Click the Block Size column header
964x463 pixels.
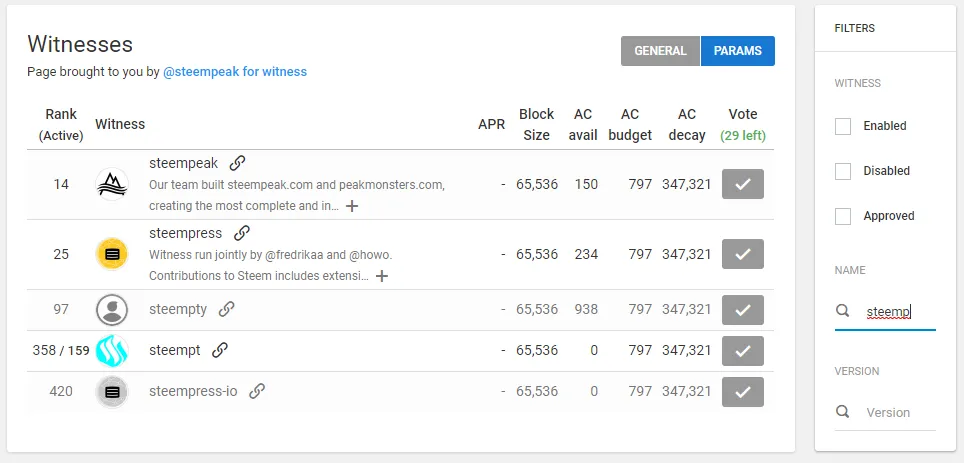[x=536, y=125]
